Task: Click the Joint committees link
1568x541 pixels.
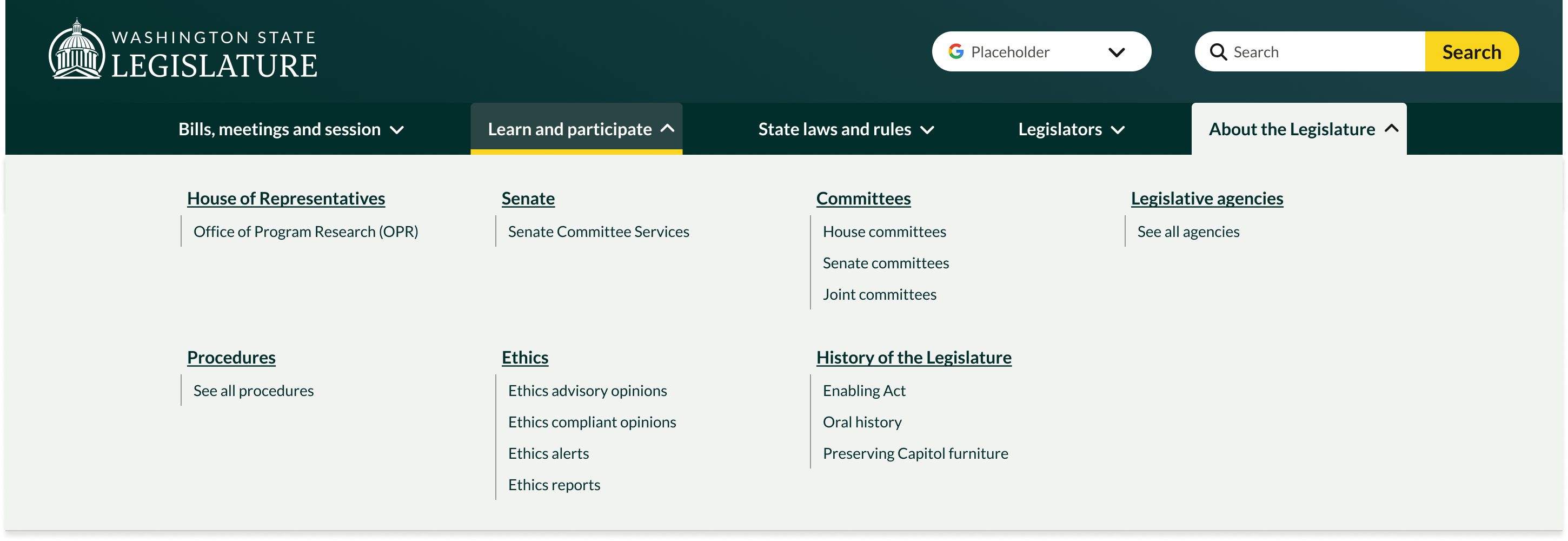Action: tap(880, 294)
